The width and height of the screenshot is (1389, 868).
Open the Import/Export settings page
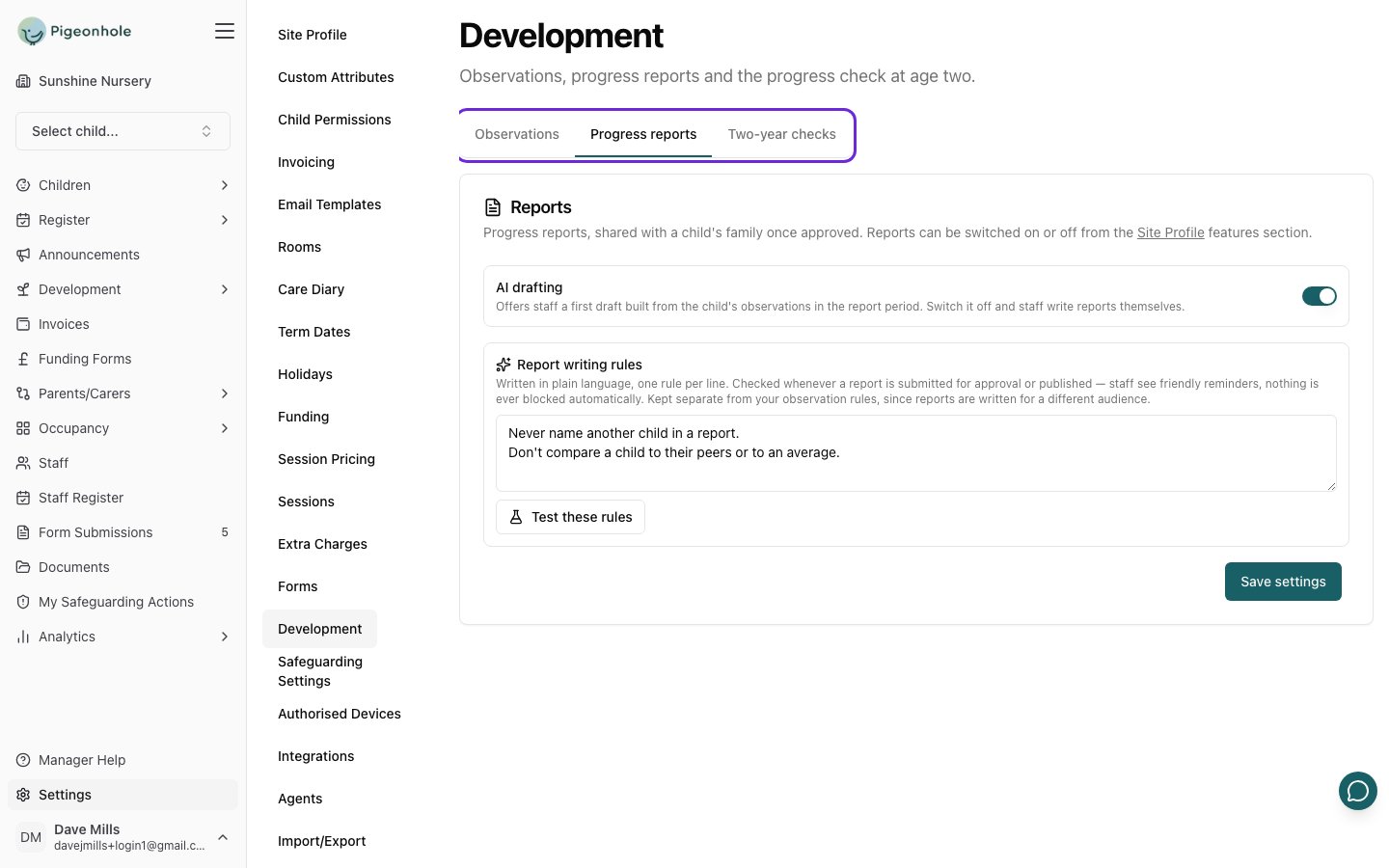tap(321, 841)
